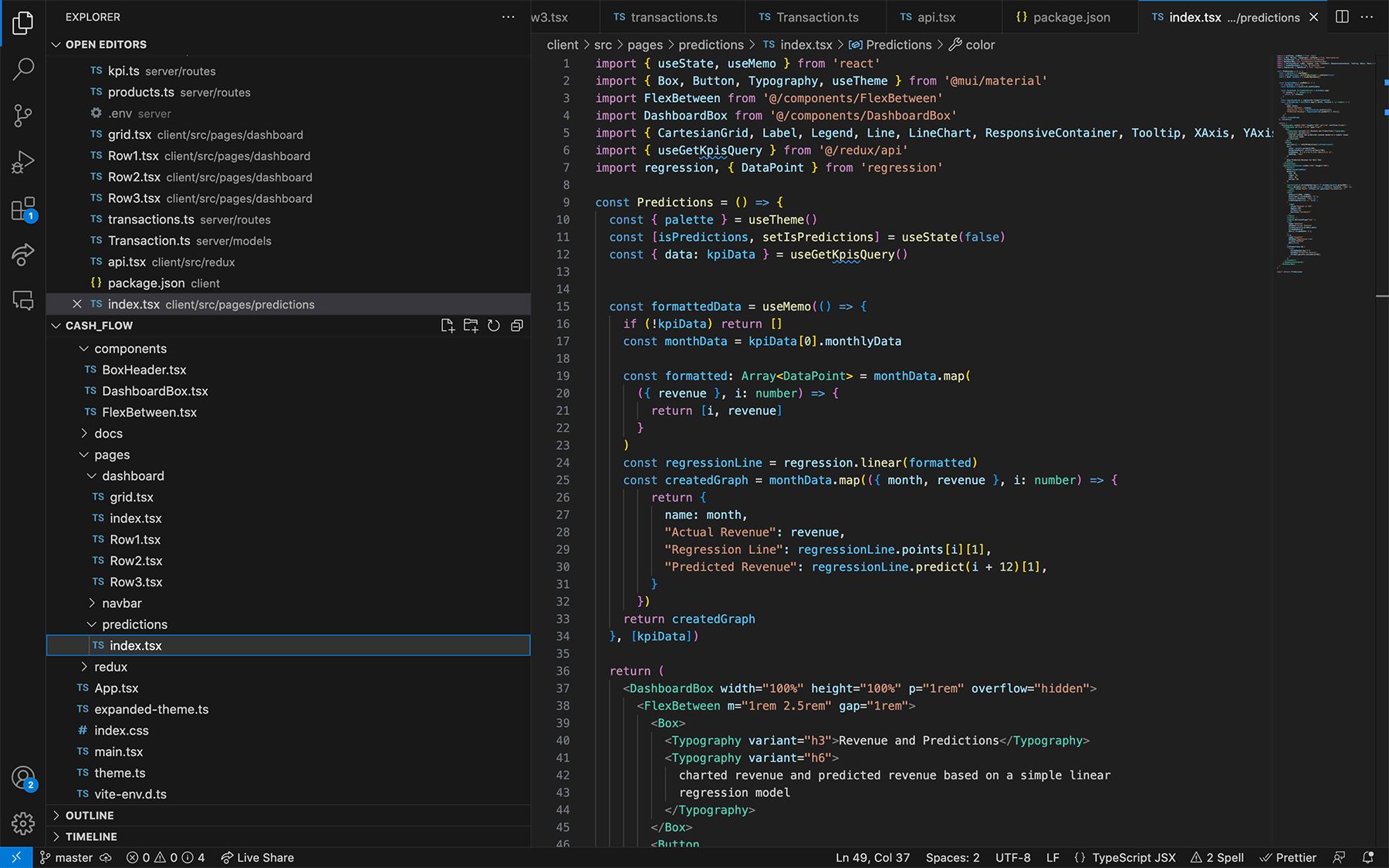Screen dimensions: 1389x868
Task: Start Live Share from status bar
Action: coord(257,857)
